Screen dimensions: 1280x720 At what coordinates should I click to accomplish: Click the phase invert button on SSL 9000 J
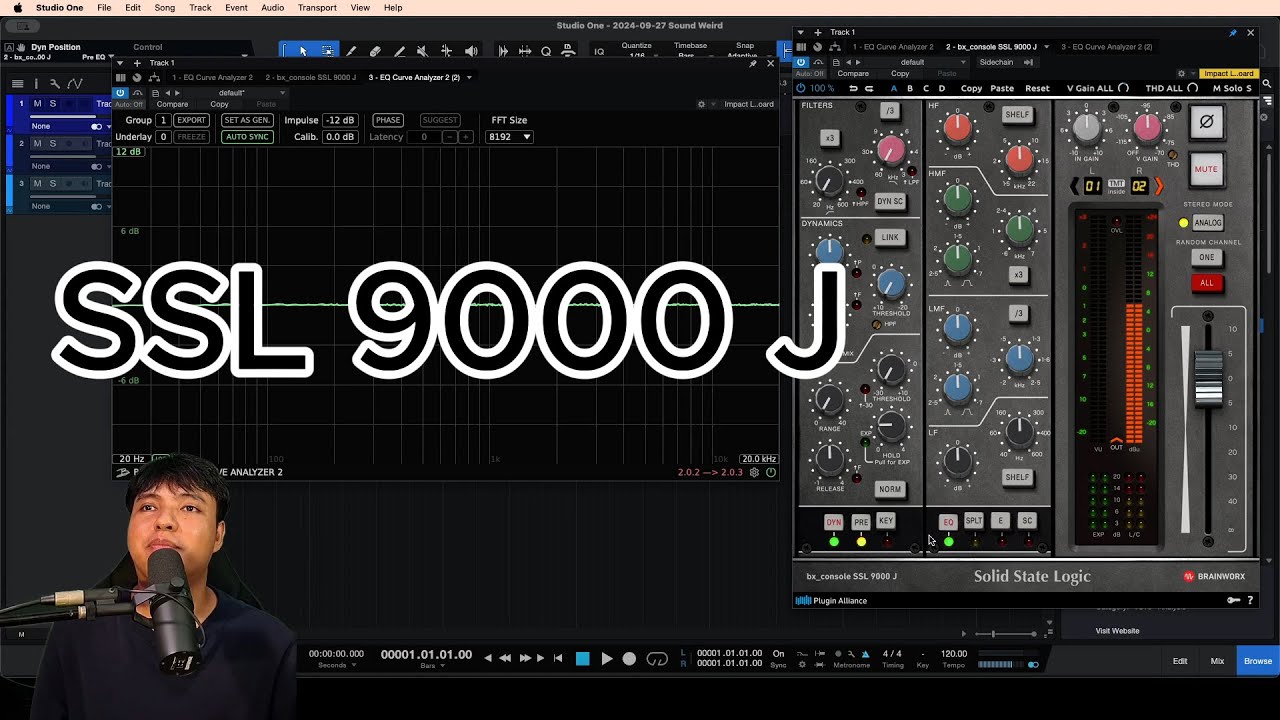[x=1206, y=122]
